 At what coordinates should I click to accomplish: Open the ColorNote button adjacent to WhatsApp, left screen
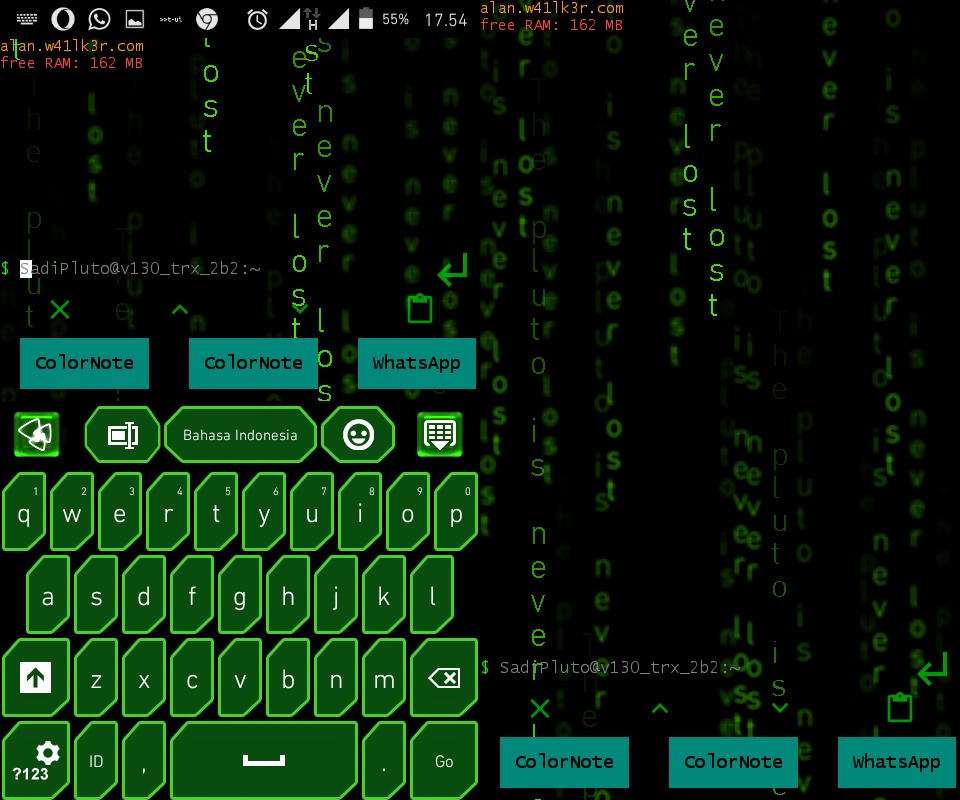253,364
